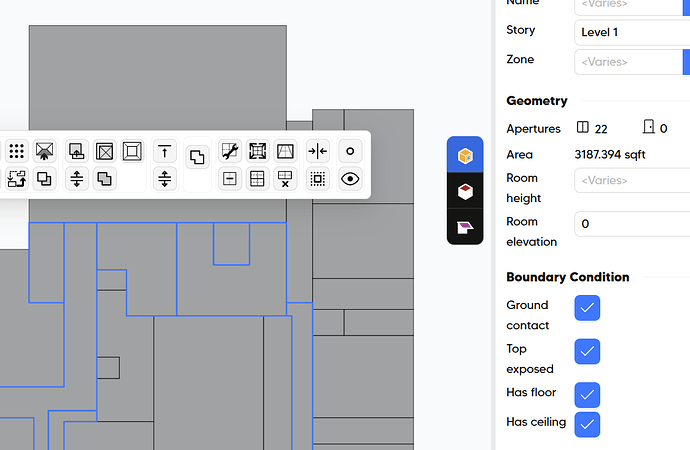Click the four-pane window grid icon
Viewport: 690px width, 450px height.
click(x=257, y=179)
